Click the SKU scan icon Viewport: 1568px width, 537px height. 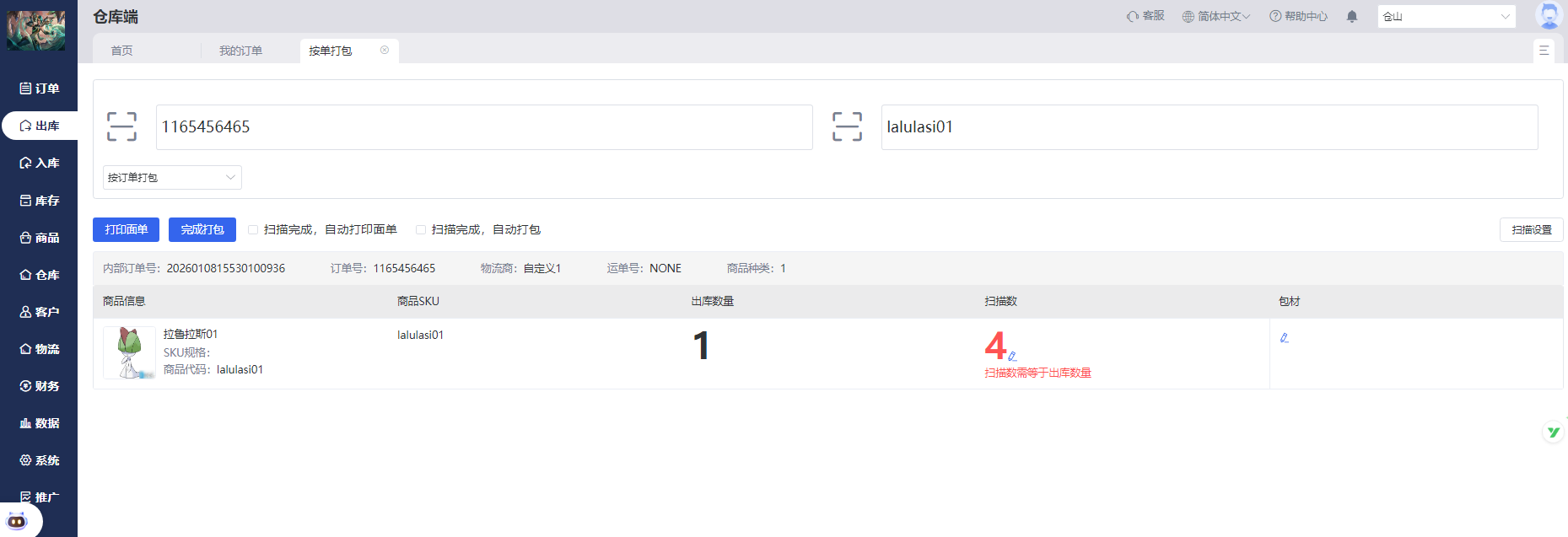tap(847, 126)
